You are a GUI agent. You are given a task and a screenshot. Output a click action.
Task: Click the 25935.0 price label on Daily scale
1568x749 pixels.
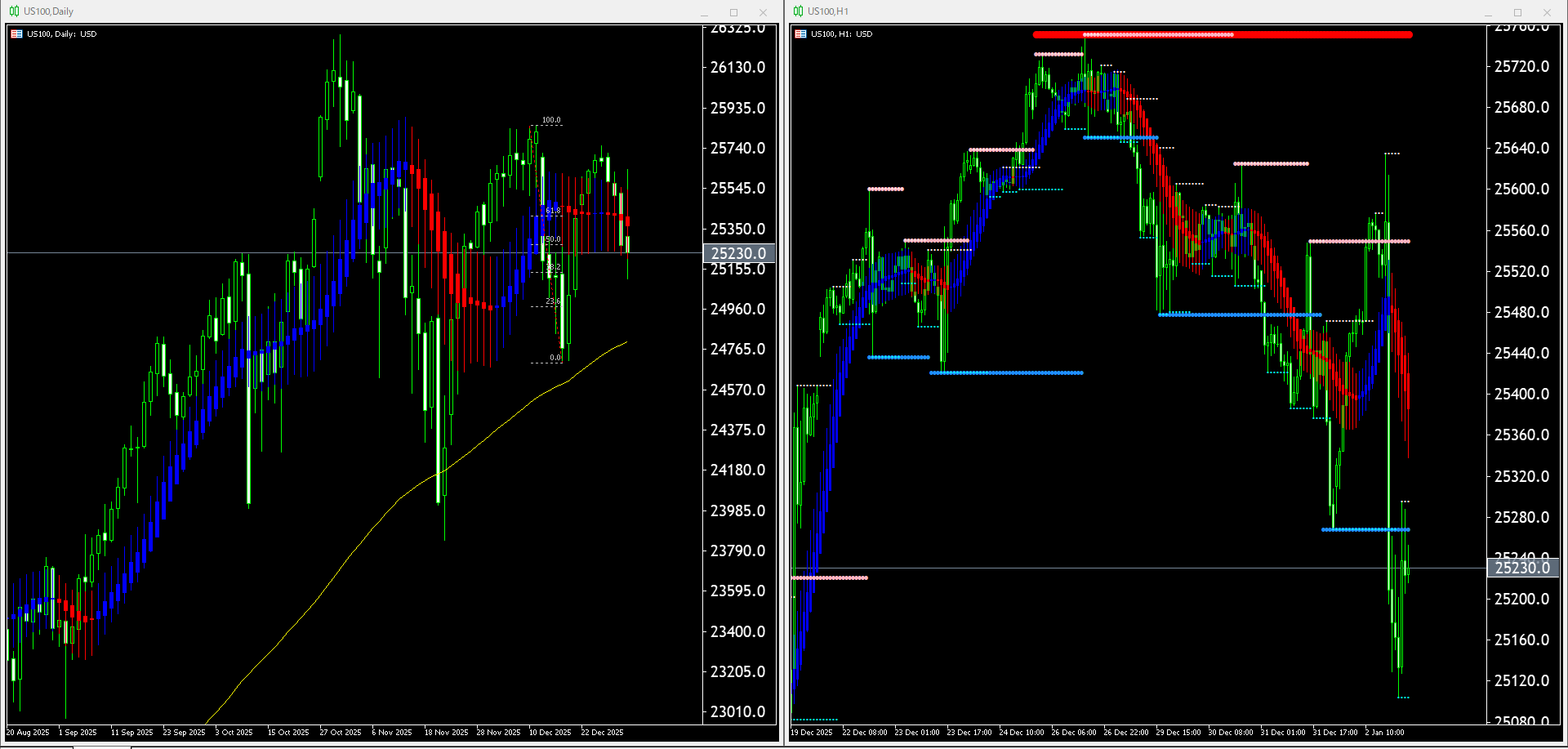click(x=737, y=108)
